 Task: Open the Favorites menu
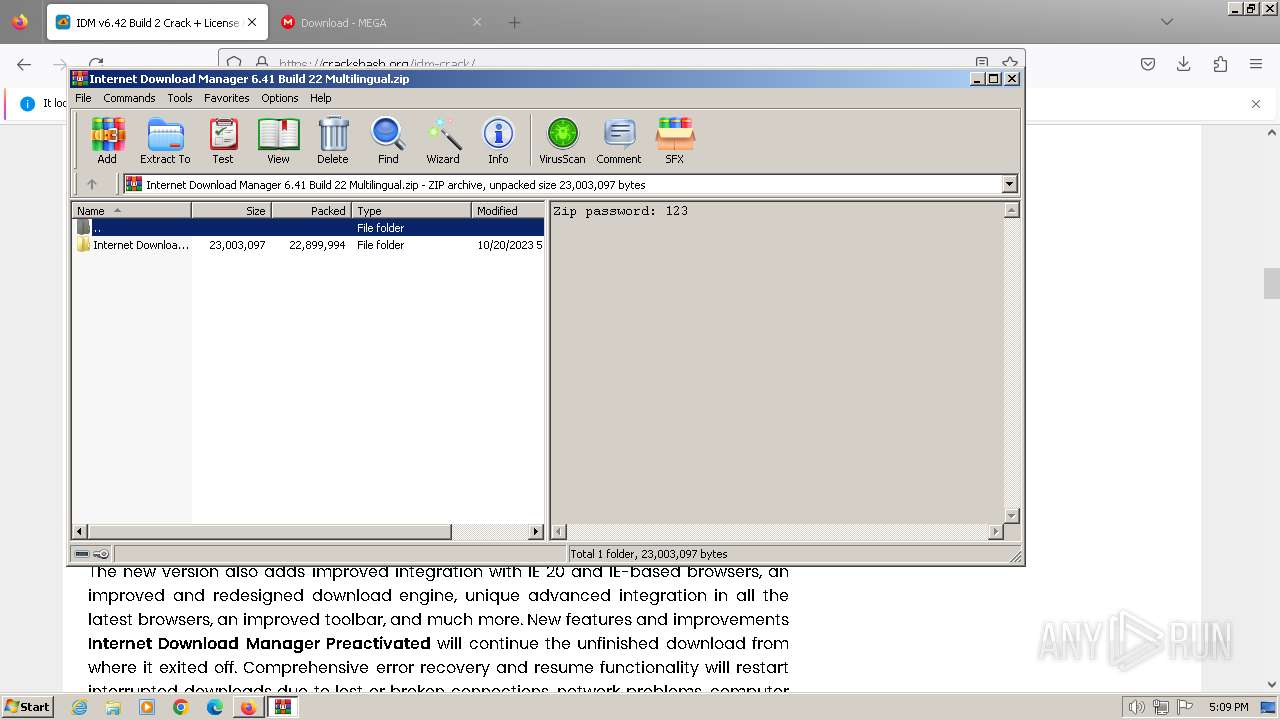227,98
